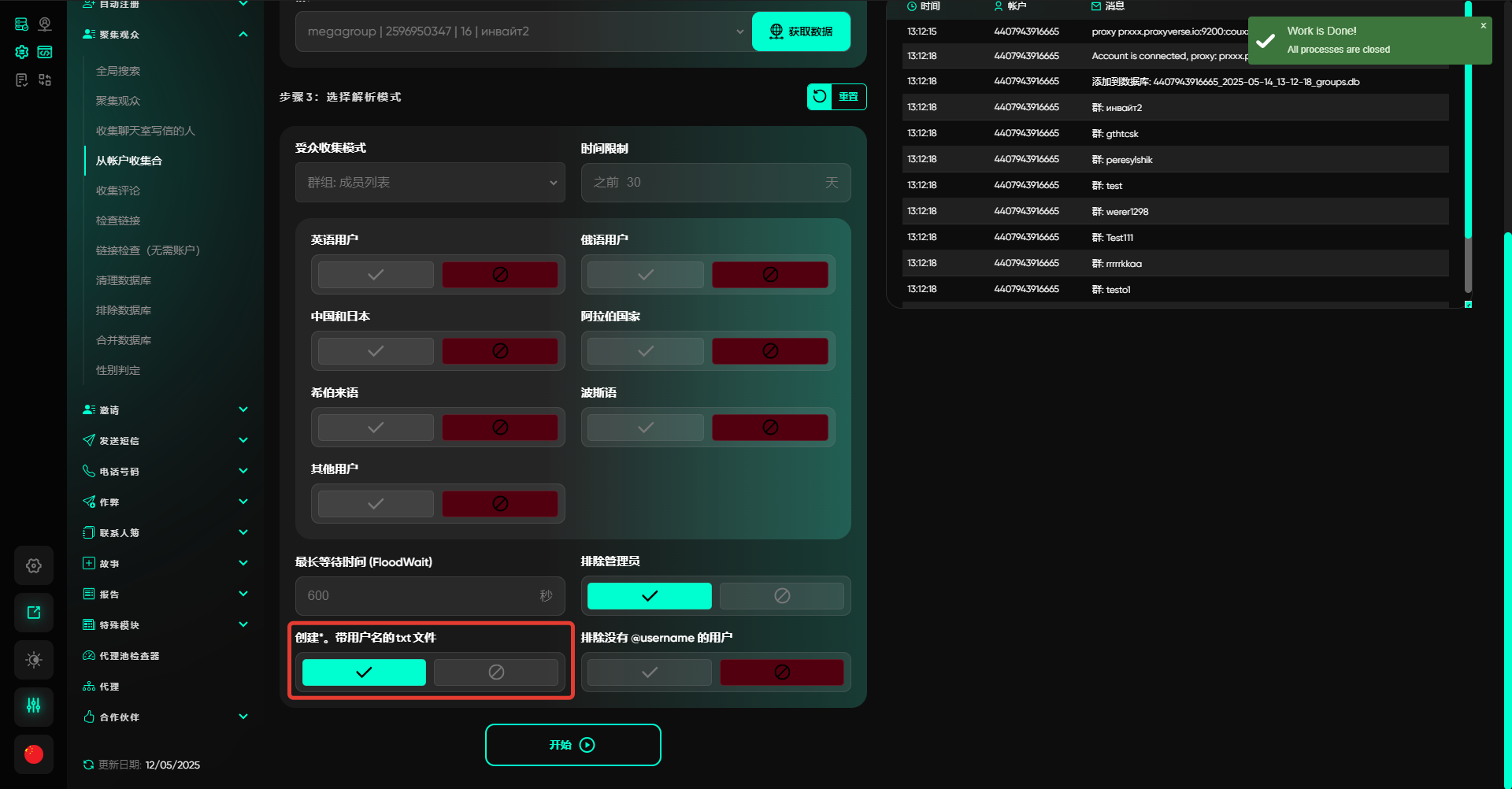Disable creating txt file with usernames

[495, 672]
